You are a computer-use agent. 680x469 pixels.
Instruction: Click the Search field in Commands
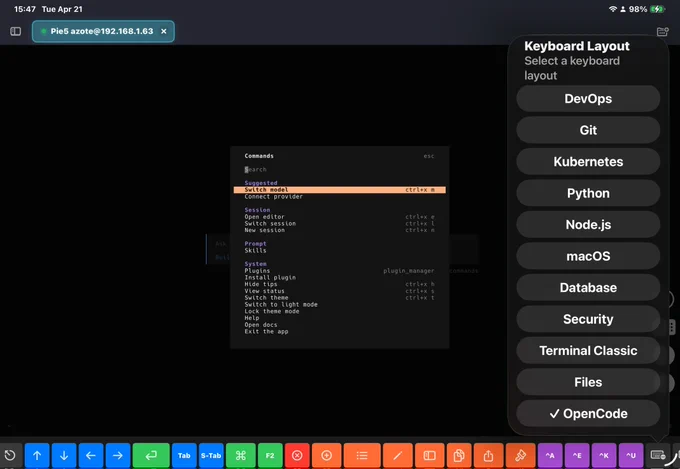click(339, 169)
